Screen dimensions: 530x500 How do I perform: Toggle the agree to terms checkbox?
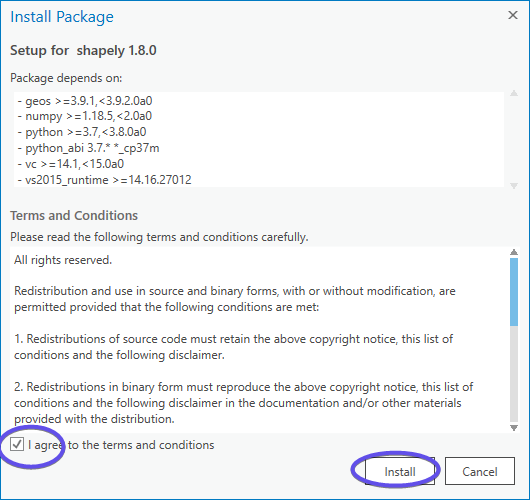point(17,444)
